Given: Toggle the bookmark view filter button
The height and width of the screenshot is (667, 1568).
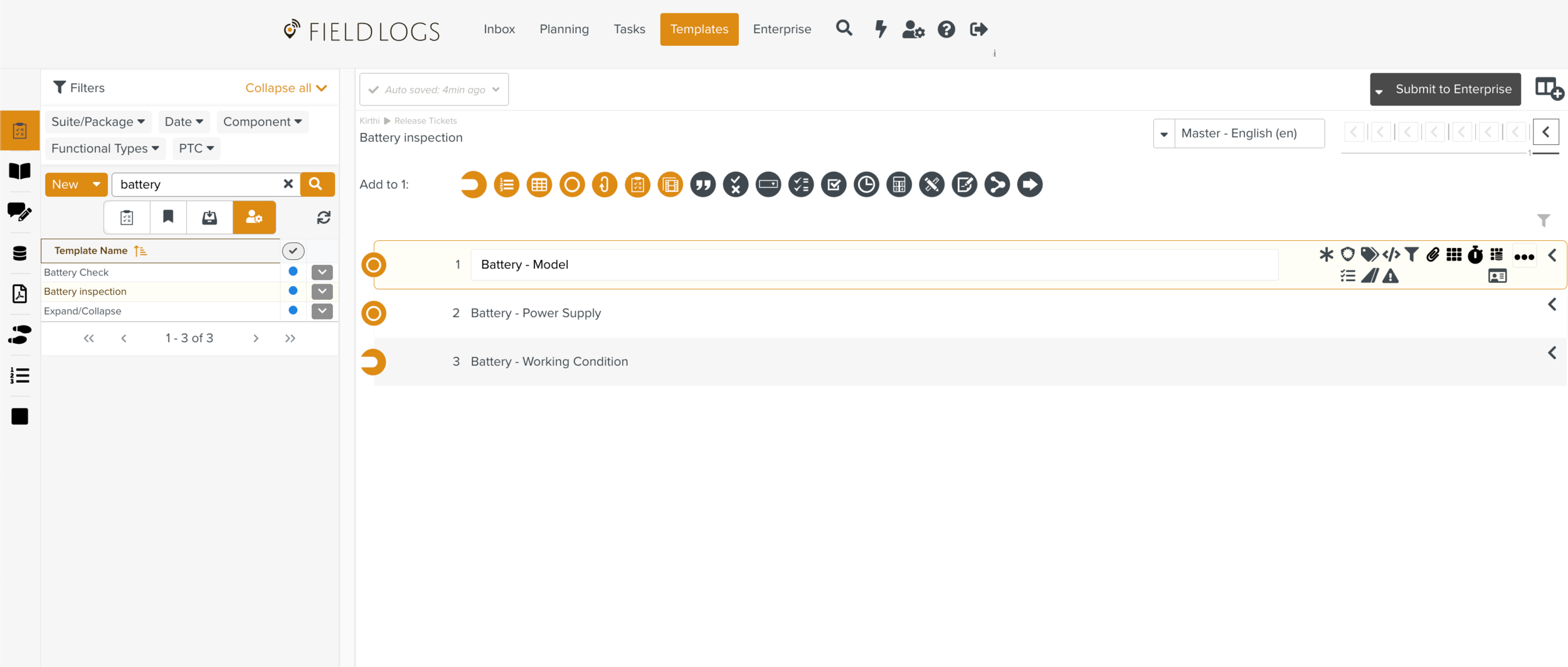Looking at the screenshot, I should click(x=168, y=217).
